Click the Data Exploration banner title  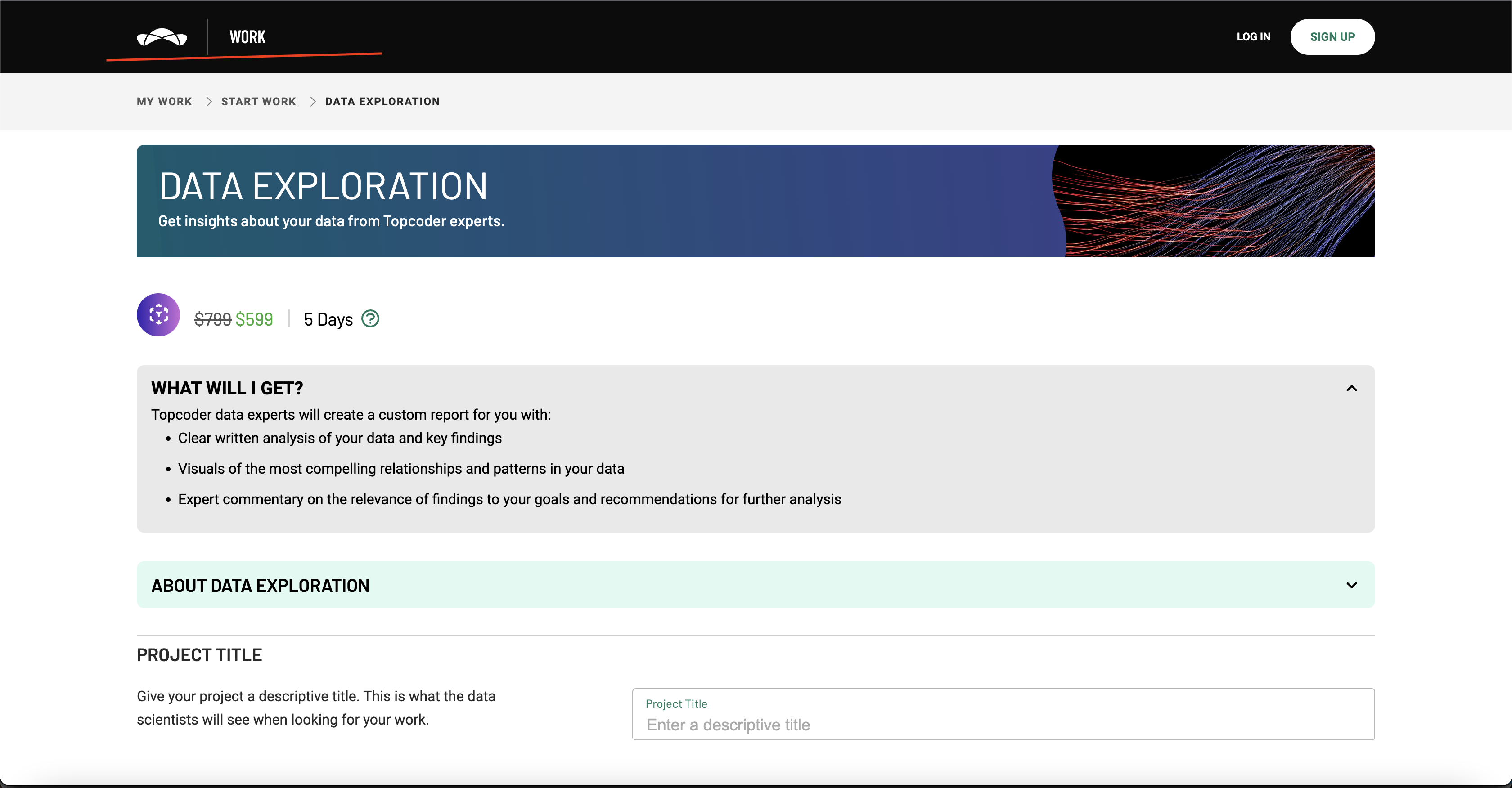(x=323, y=187)
